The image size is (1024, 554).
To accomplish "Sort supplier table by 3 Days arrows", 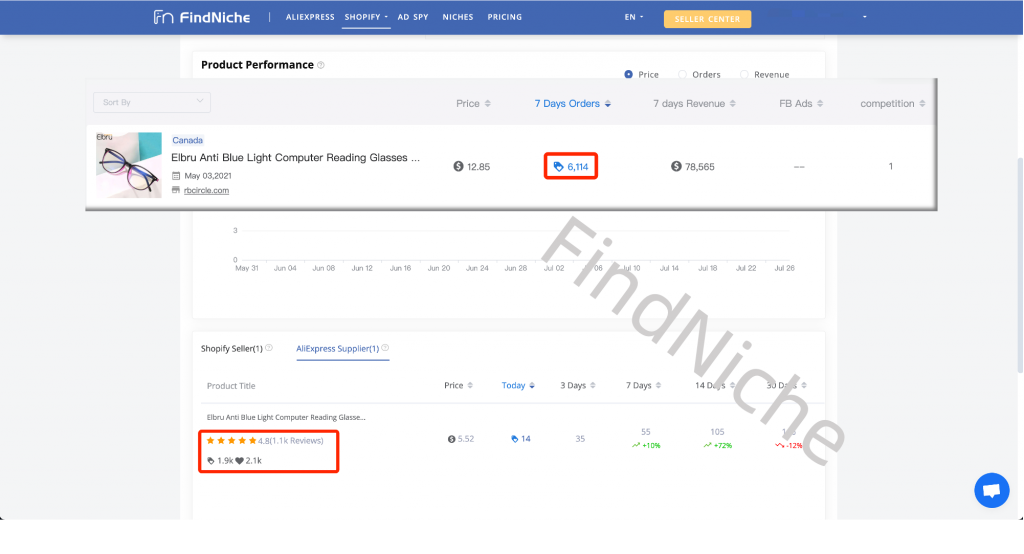I will (593, 385).
